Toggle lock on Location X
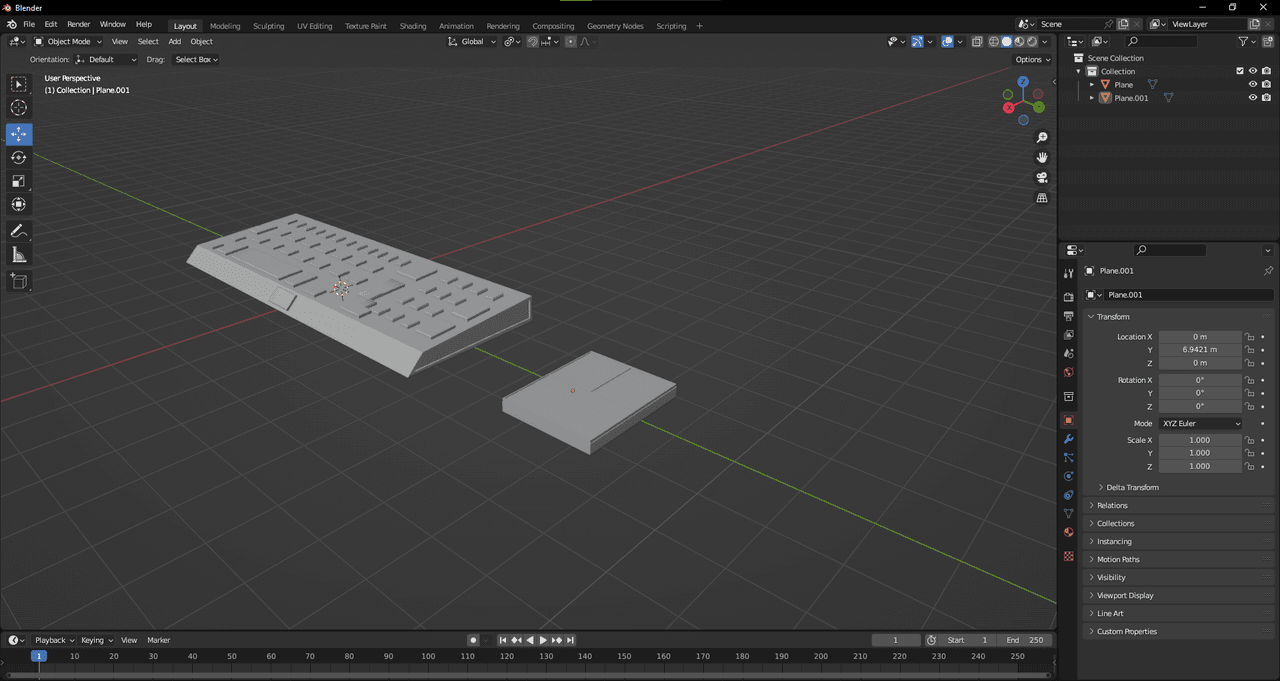The height and width of the screenshot is (681, 1280). (x=1250, y=337)
